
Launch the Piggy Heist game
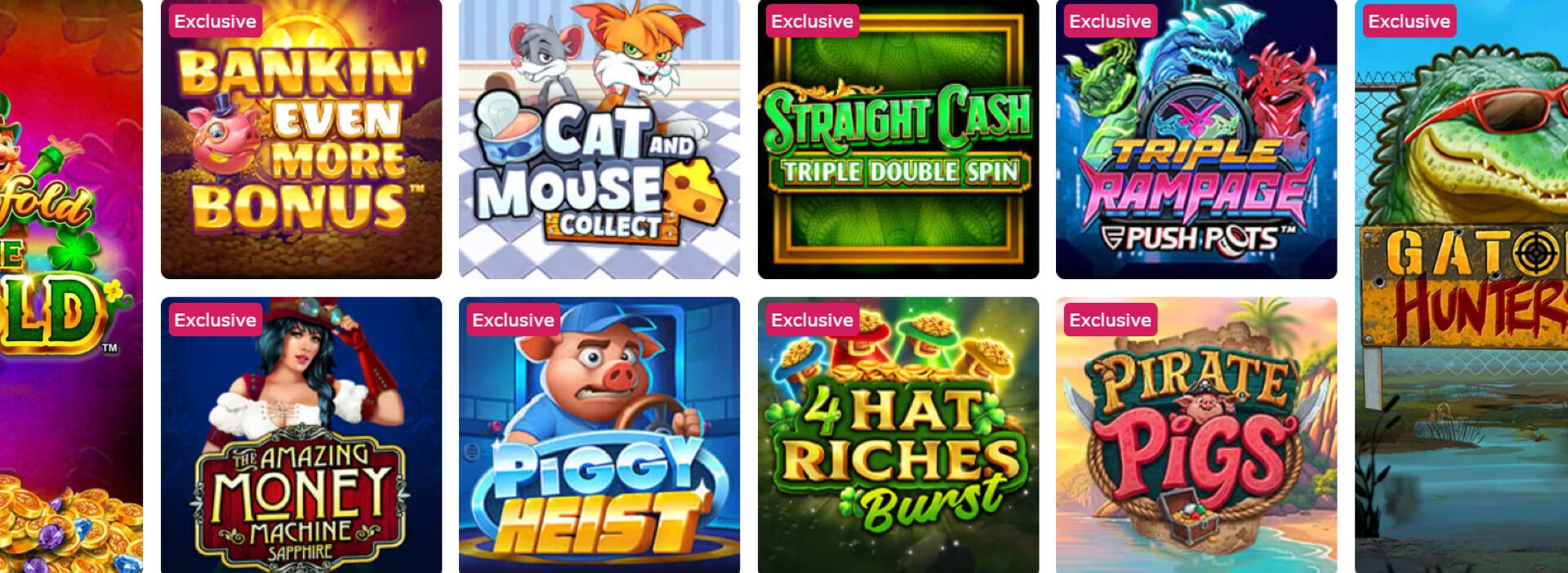[x=599, y=435]
